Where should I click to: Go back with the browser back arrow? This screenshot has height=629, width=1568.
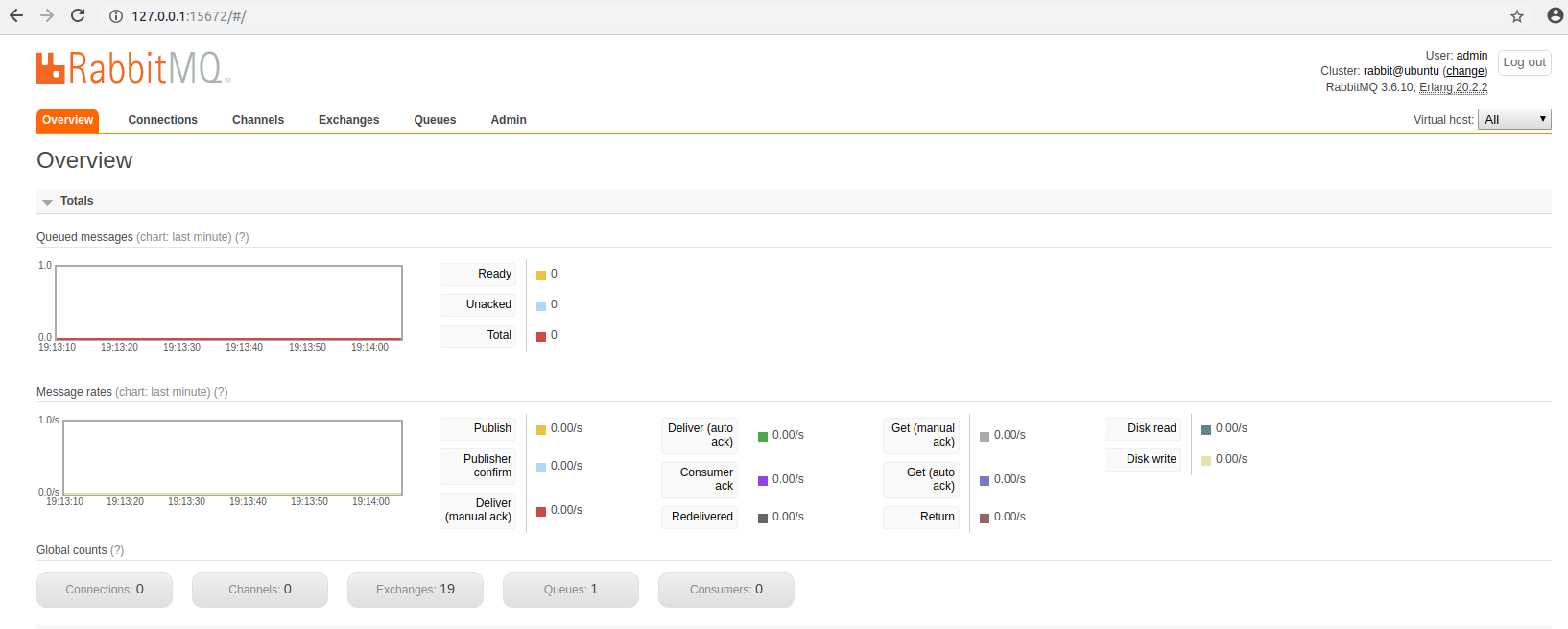pyautogui.click(x=16, y=15)
